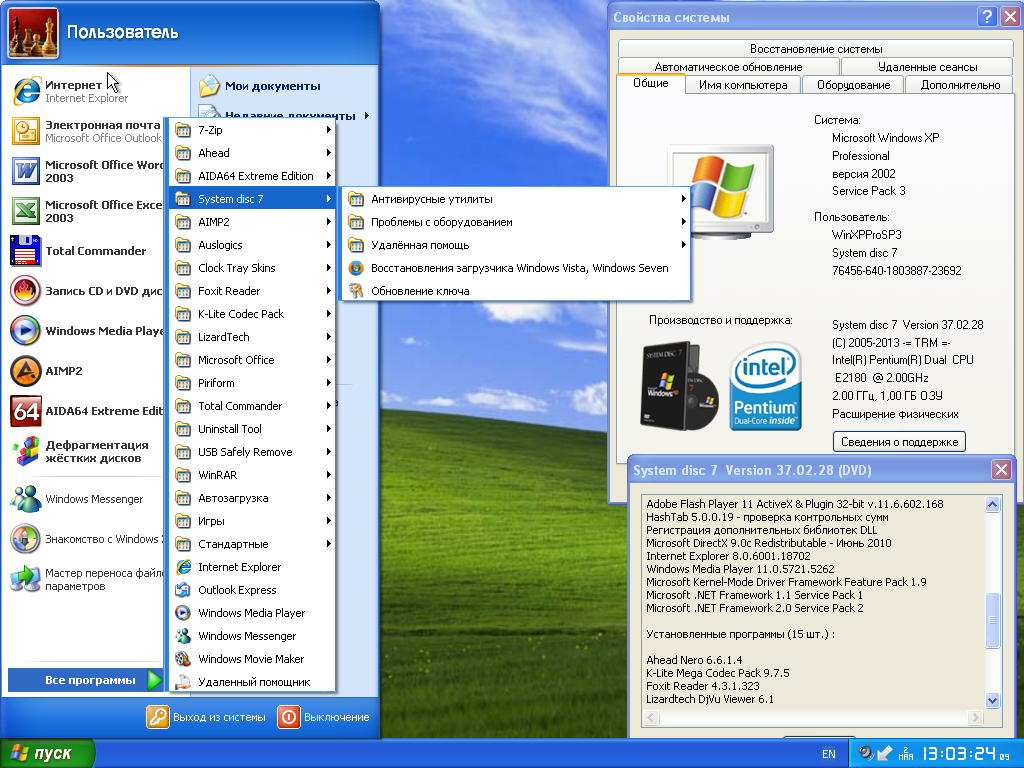Click the Сведения о поддержке button
The image size is (1024, 768).
point(899,442)
